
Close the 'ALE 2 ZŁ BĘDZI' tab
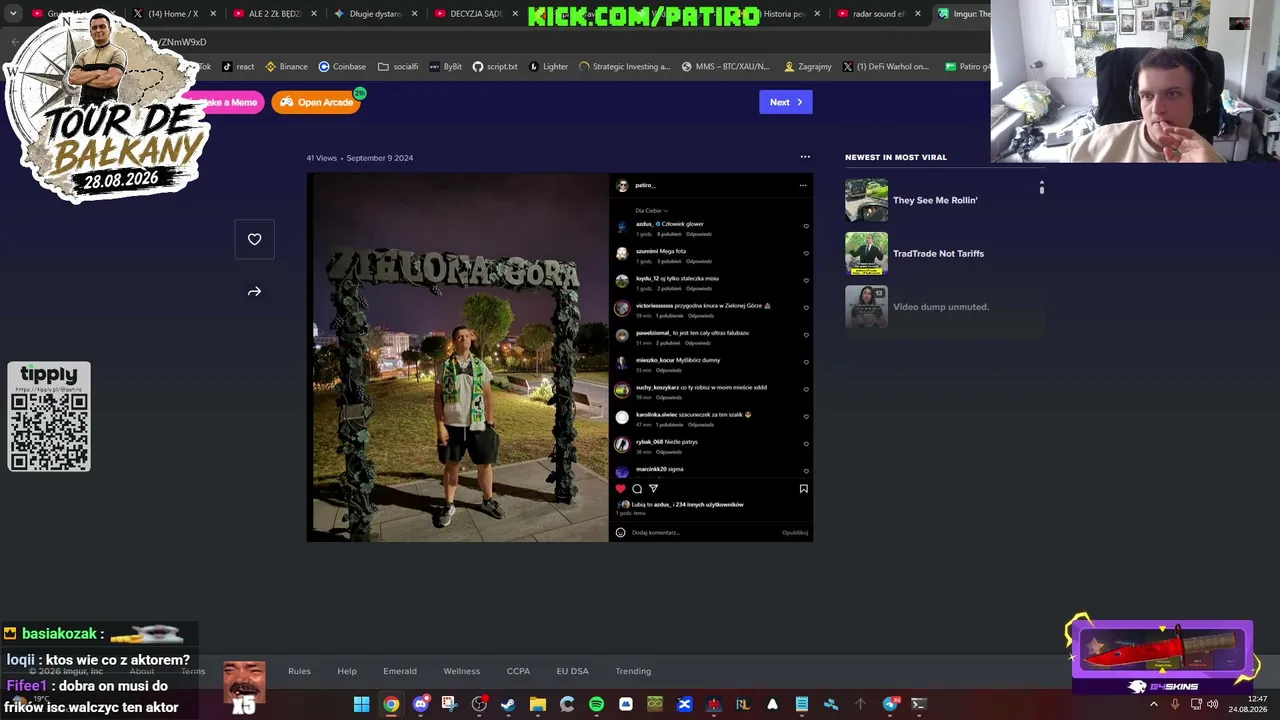click(314, 14)
